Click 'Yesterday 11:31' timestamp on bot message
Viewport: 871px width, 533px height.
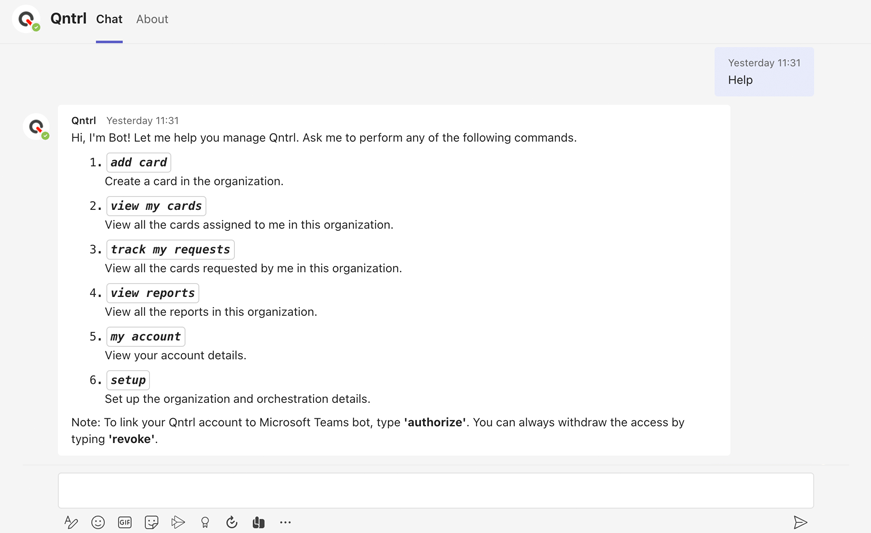coord(143,120)
